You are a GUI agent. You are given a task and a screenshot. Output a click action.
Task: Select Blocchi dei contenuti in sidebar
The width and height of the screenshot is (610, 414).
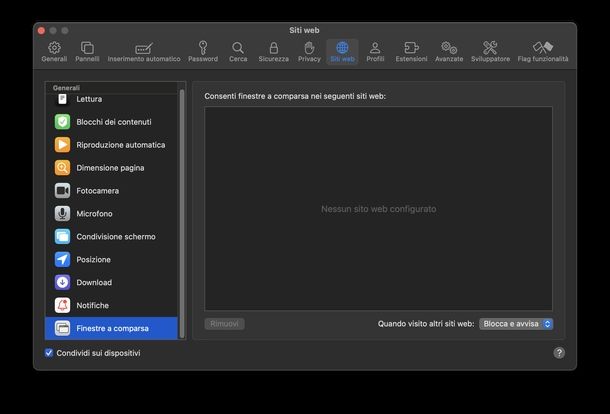tap(113, 122)
